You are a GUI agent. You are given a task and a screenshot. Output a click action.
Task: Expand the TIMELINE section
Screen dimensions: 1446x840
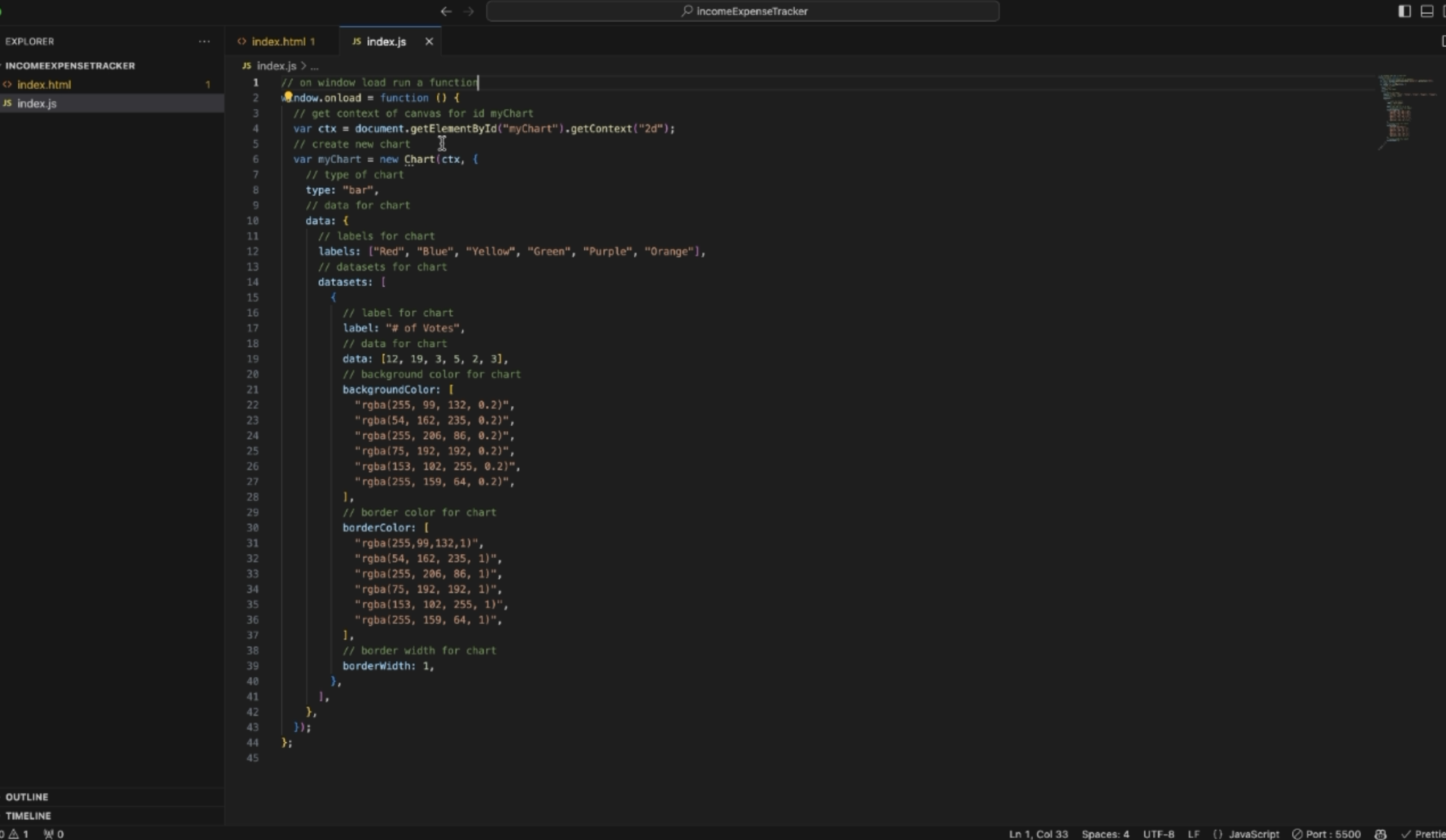click(28, 816)
